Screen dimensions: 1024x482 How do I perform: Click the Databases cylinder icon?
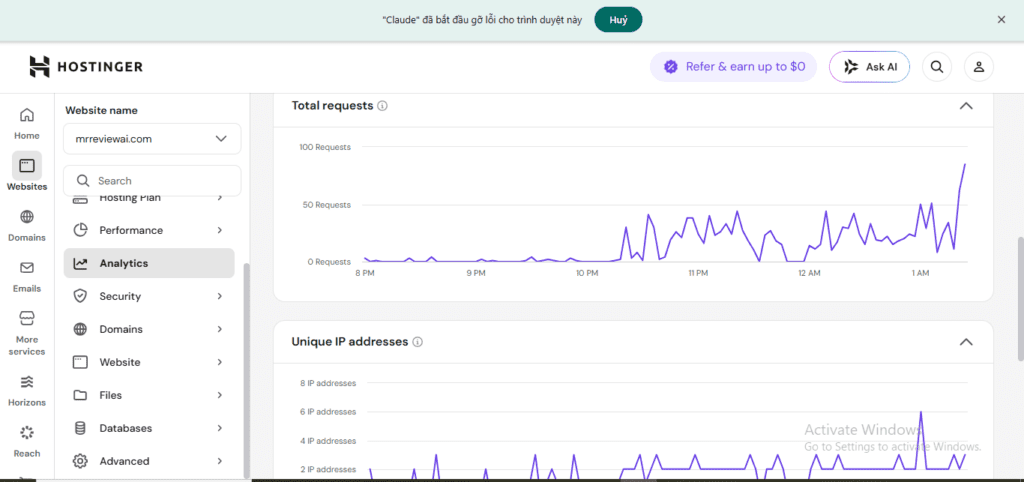80,428
